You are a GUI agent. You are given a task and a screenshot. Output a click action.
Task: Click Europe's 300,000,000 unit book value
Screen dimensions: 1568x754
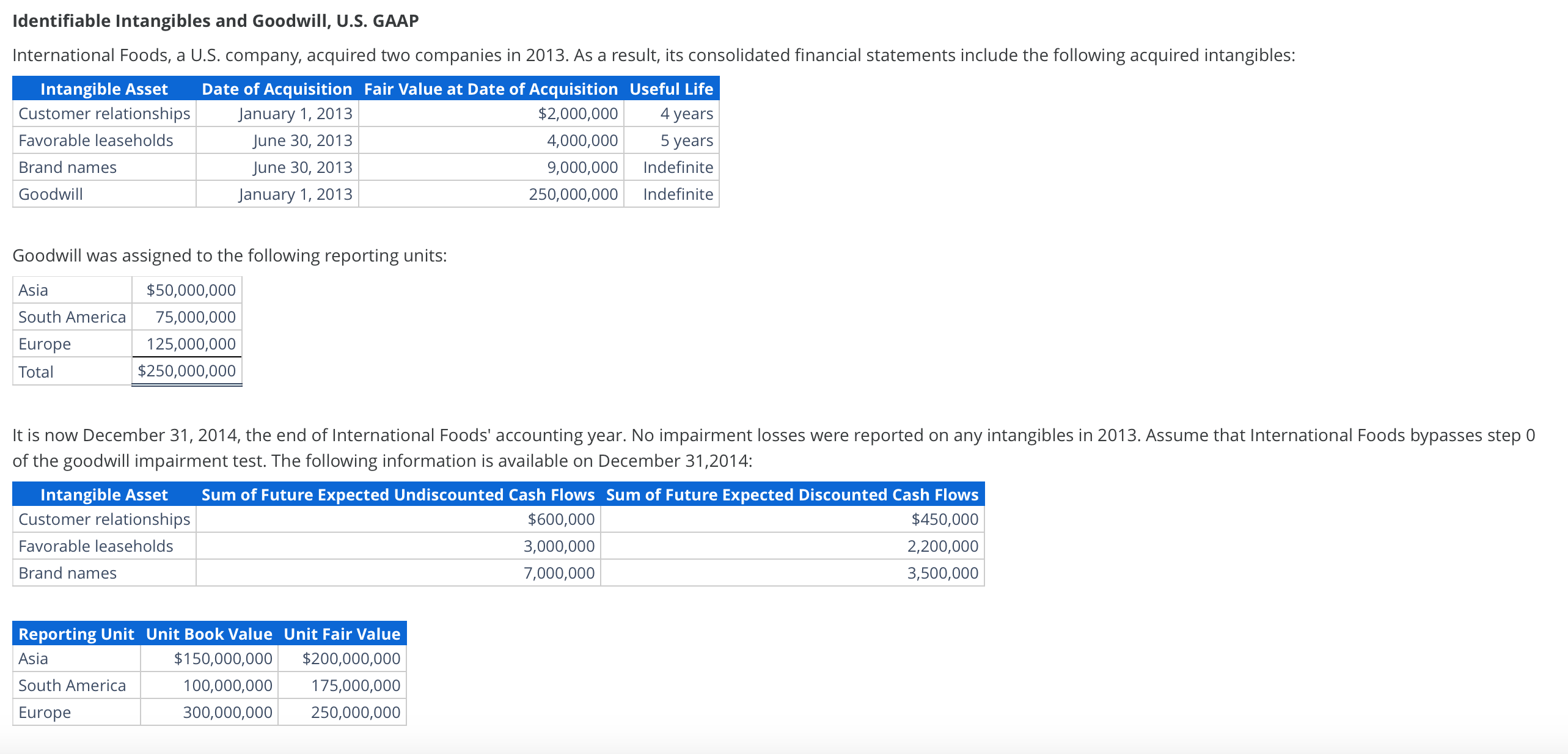coord(227,712)
